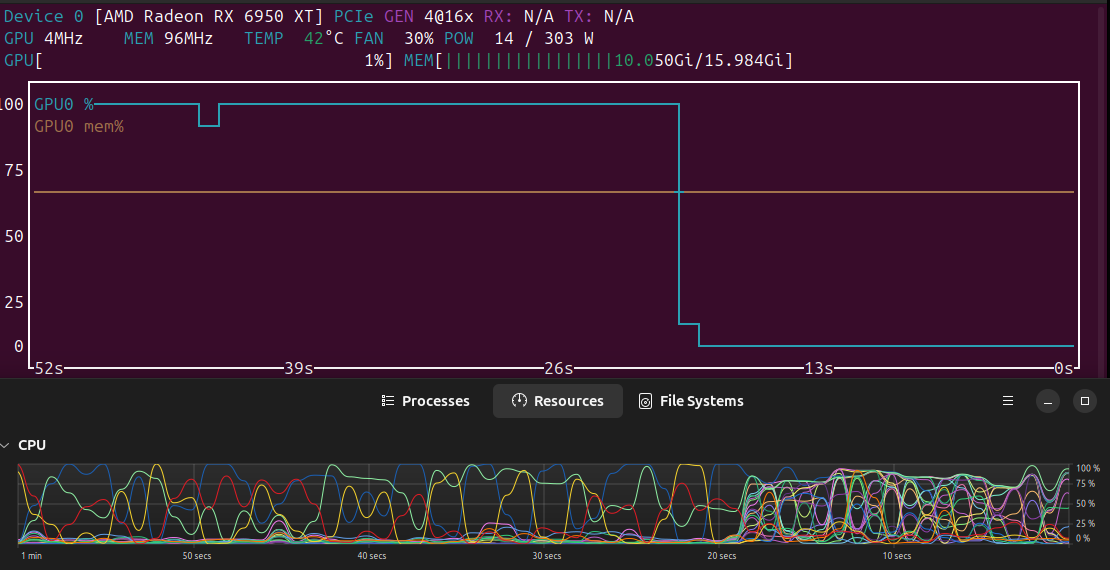Image resolution: width=1110 pixels, height=570 pixels.
Task: Collapse the CPU section chevron
Action: [5, 445]
